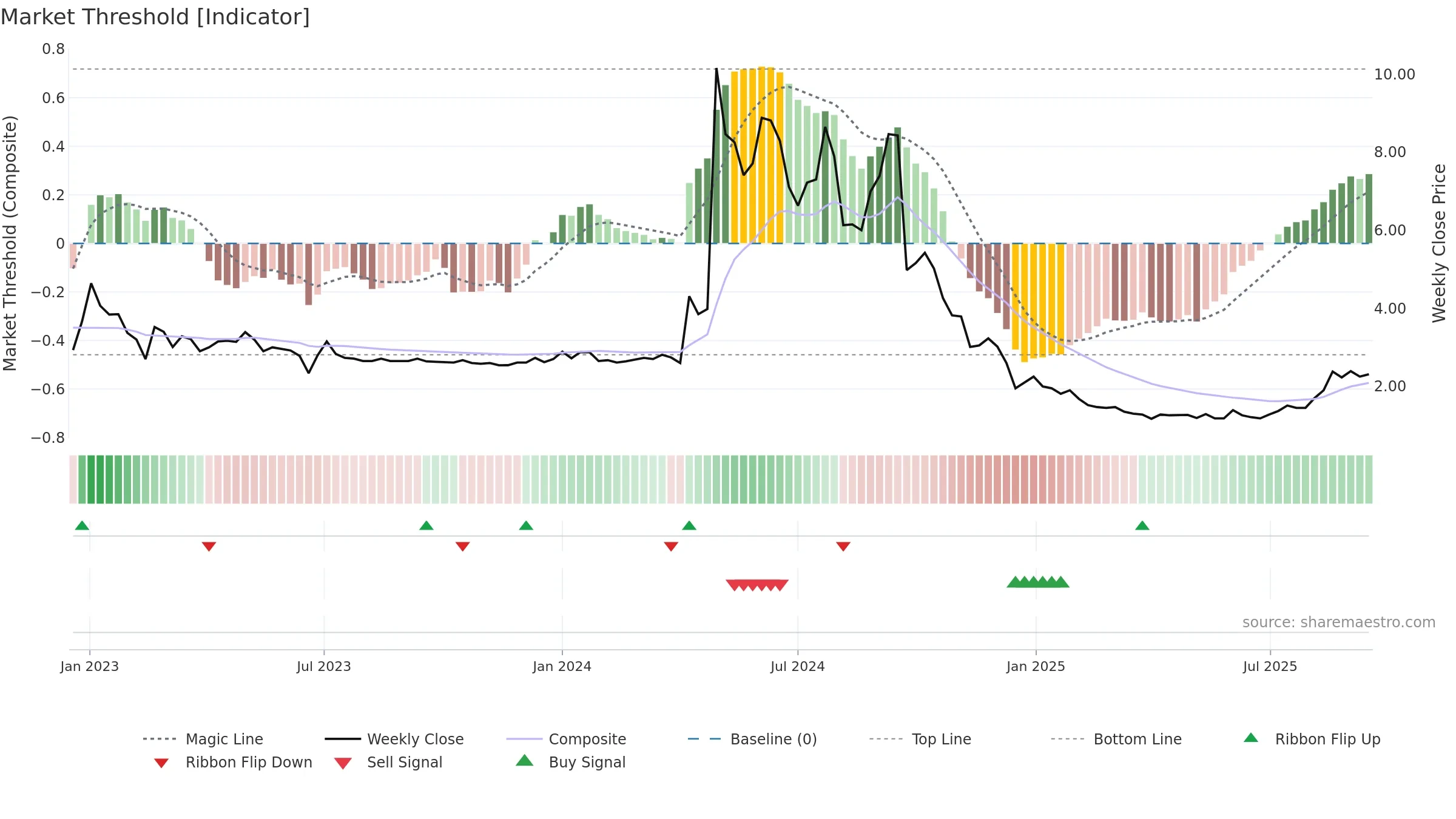The width and height of the screenshot is (1456, 819).
Task: Toggle the Magic Line legend entry
Action: [203, 739]
